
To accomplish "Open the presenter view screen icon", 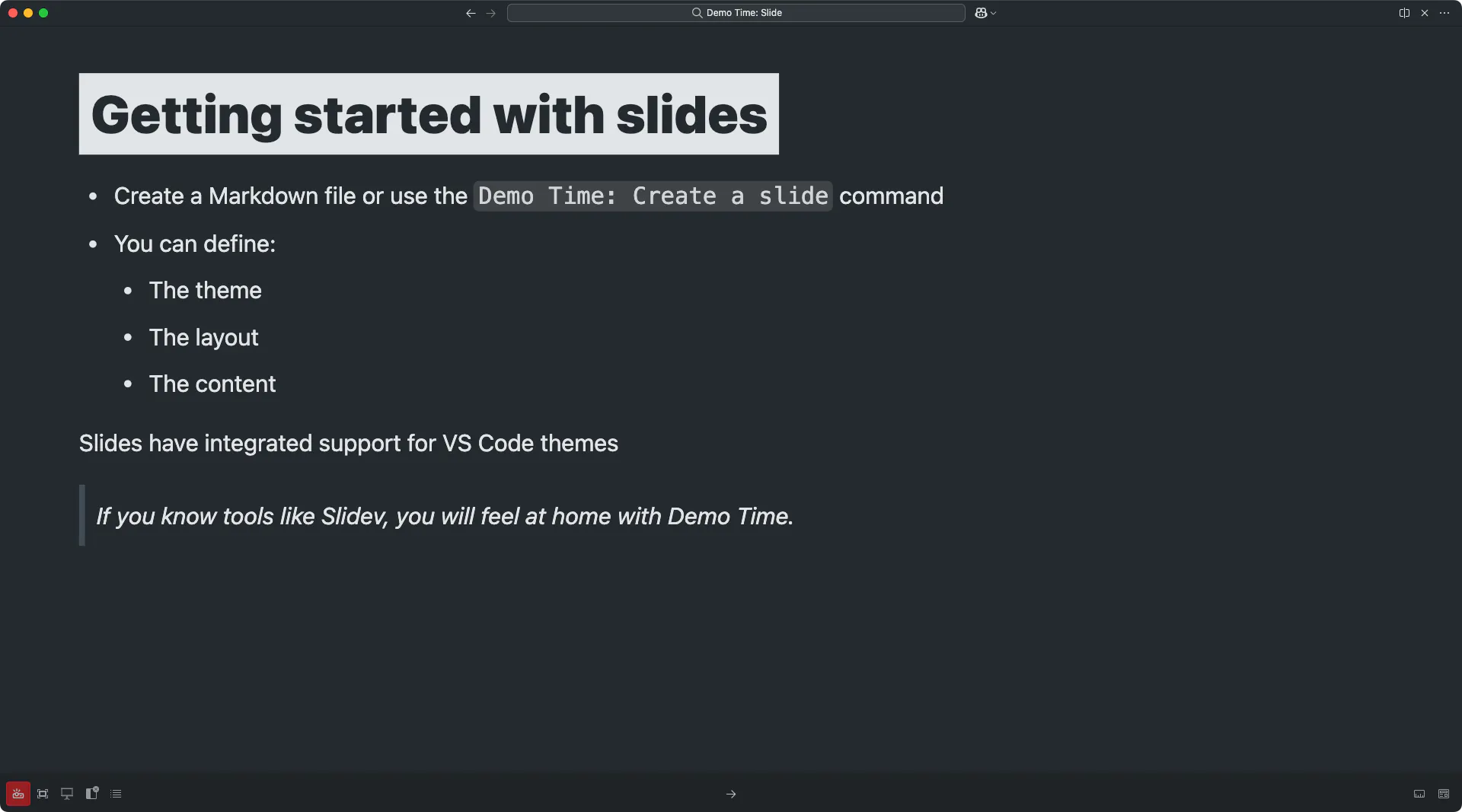I will click(x=67, y=794).
